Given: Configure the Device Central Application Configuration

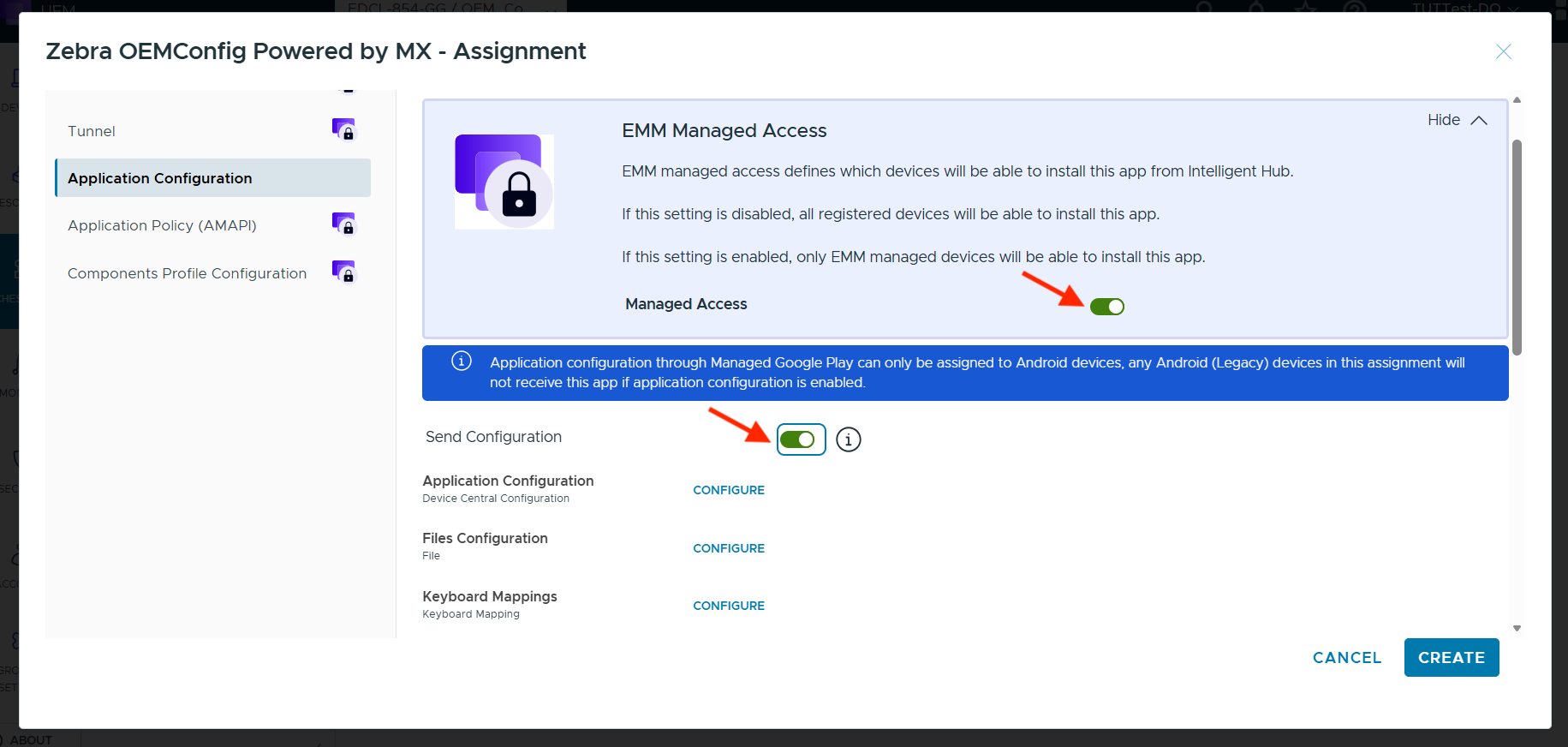Looking at the screenshot, I should (729, 490).
